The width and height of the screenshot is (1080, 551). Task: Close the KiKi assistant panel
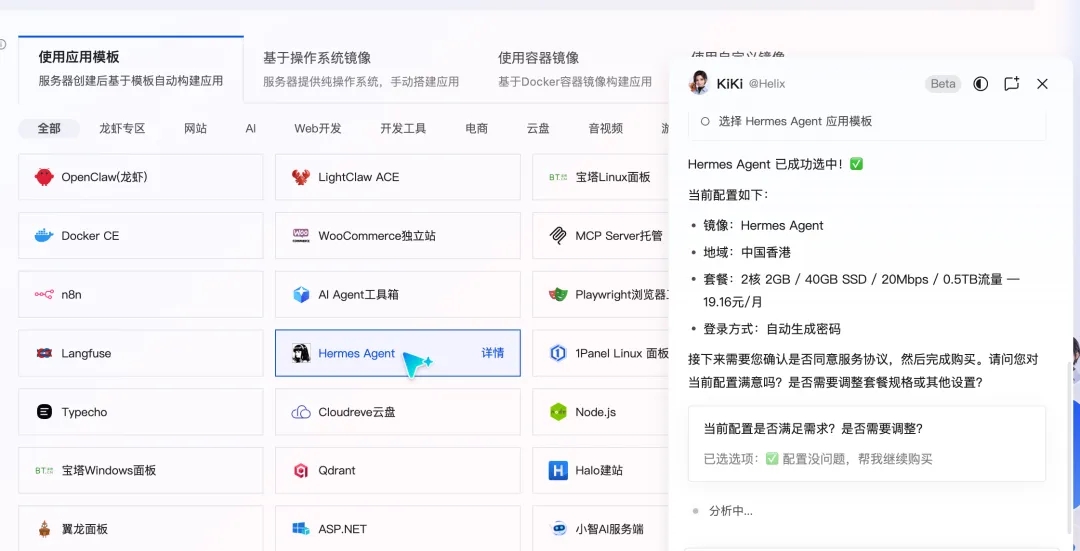point(1042,84)
